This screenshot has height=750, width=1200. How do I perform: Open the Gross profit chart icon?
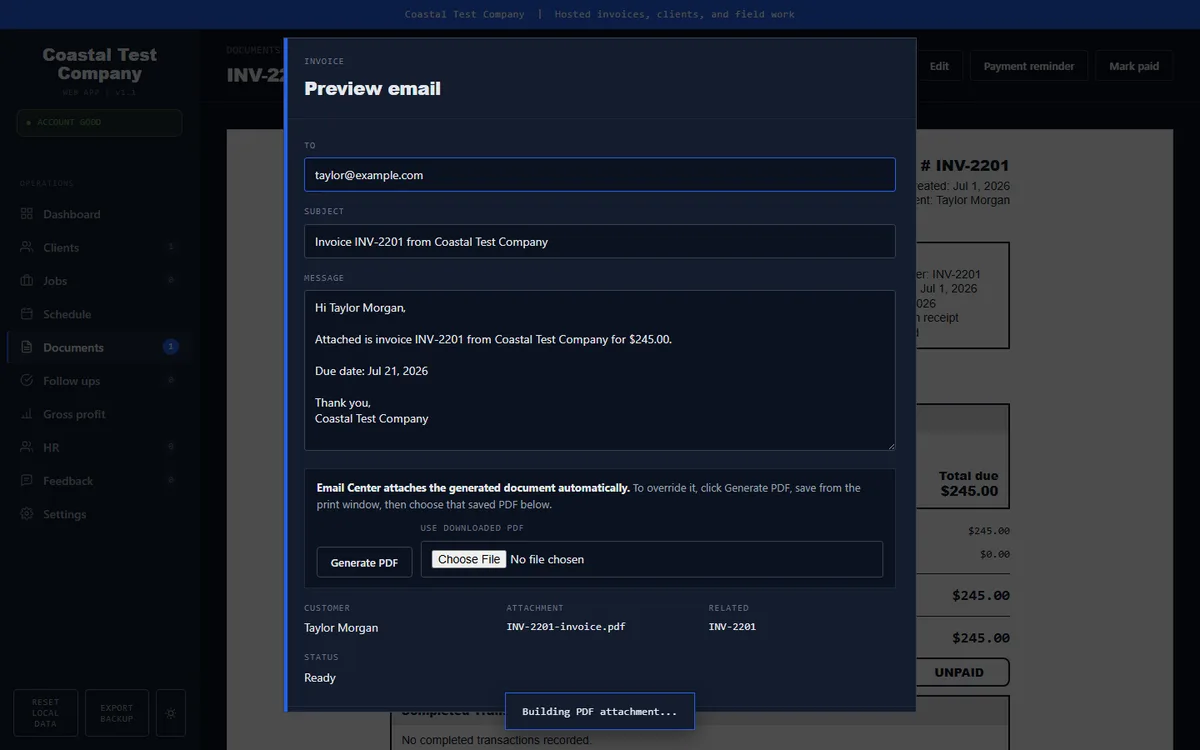27,414
